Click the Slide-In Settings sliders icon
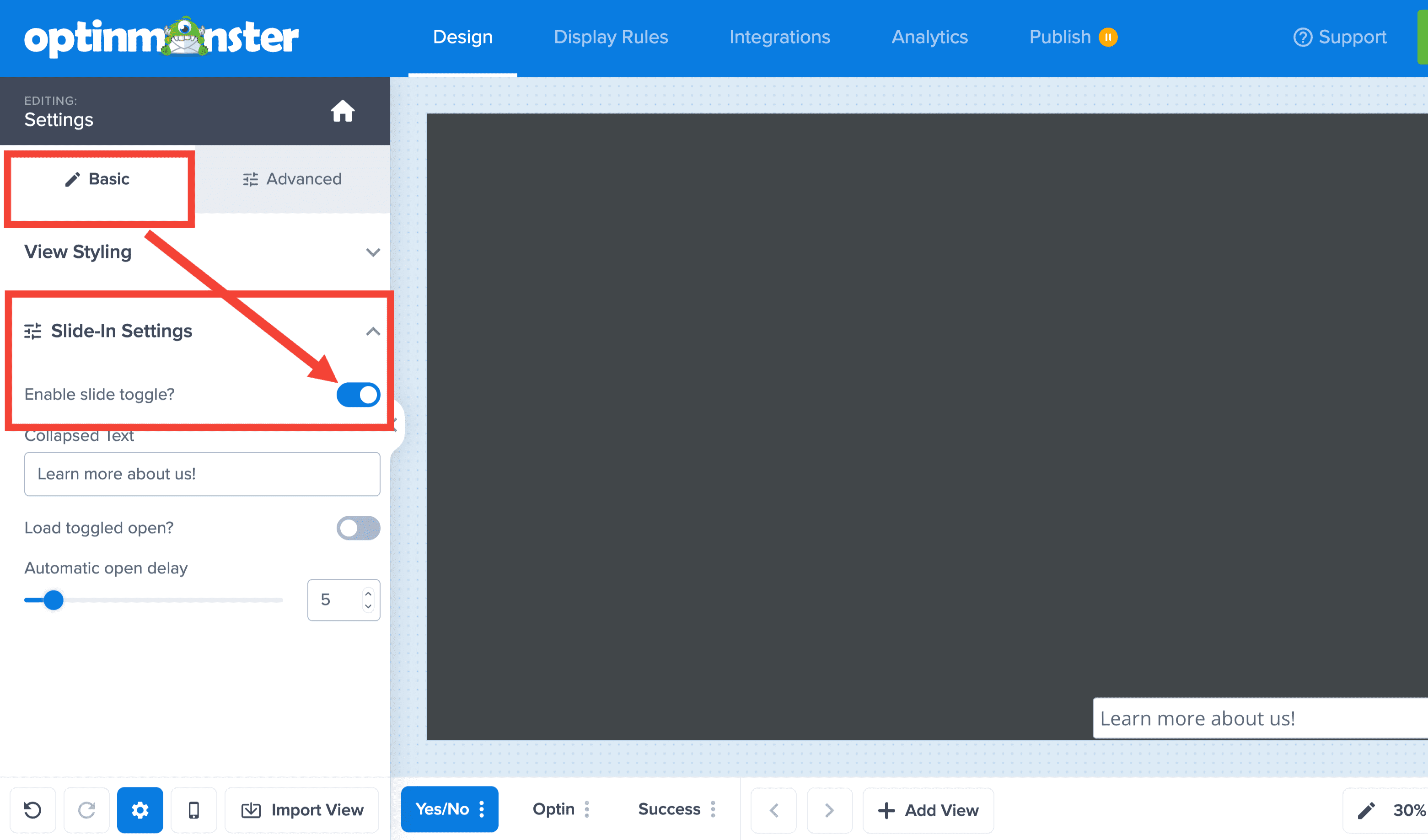The width and height of the screenshot is (1428, 840). (33, 332)
